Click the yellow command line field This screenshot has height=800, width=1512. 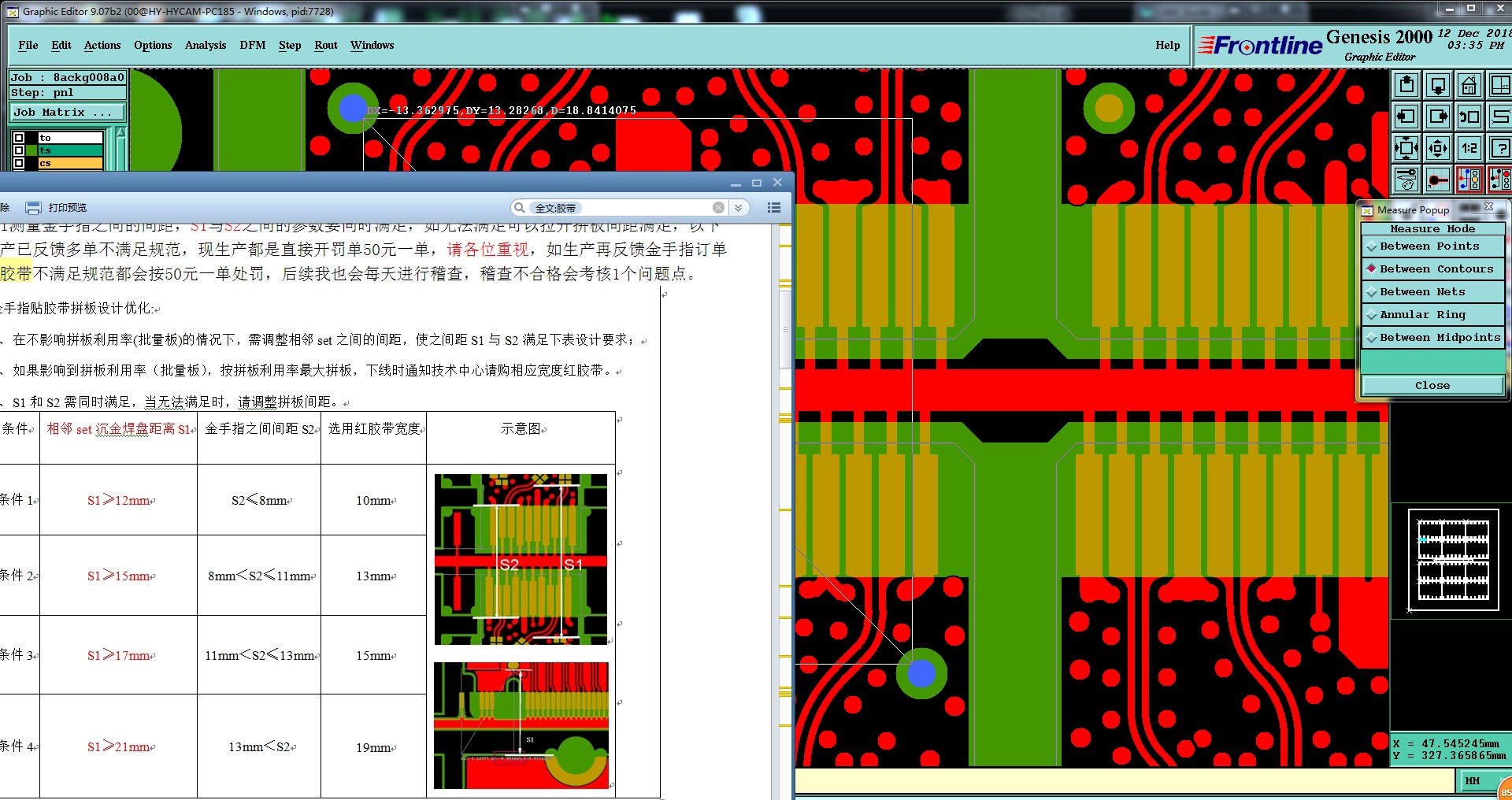coord(1125,781)
